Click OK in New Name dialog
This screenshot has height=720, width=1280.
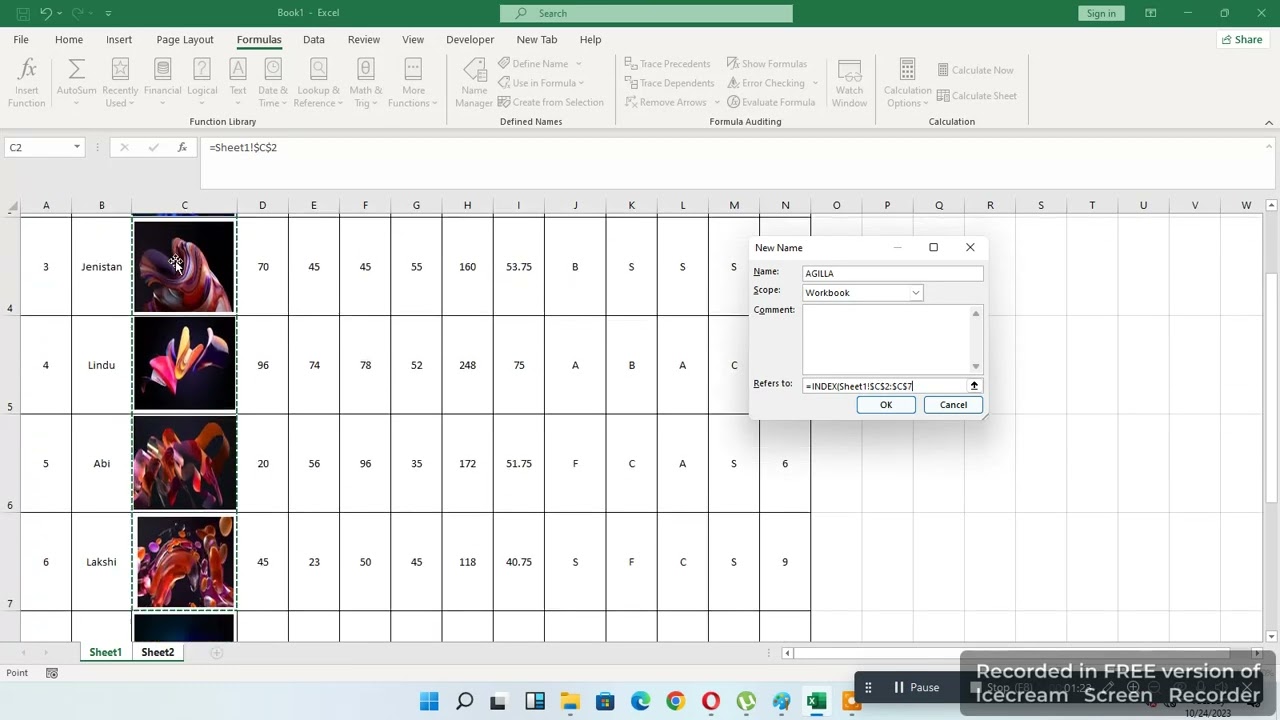(x=886, y=405)
